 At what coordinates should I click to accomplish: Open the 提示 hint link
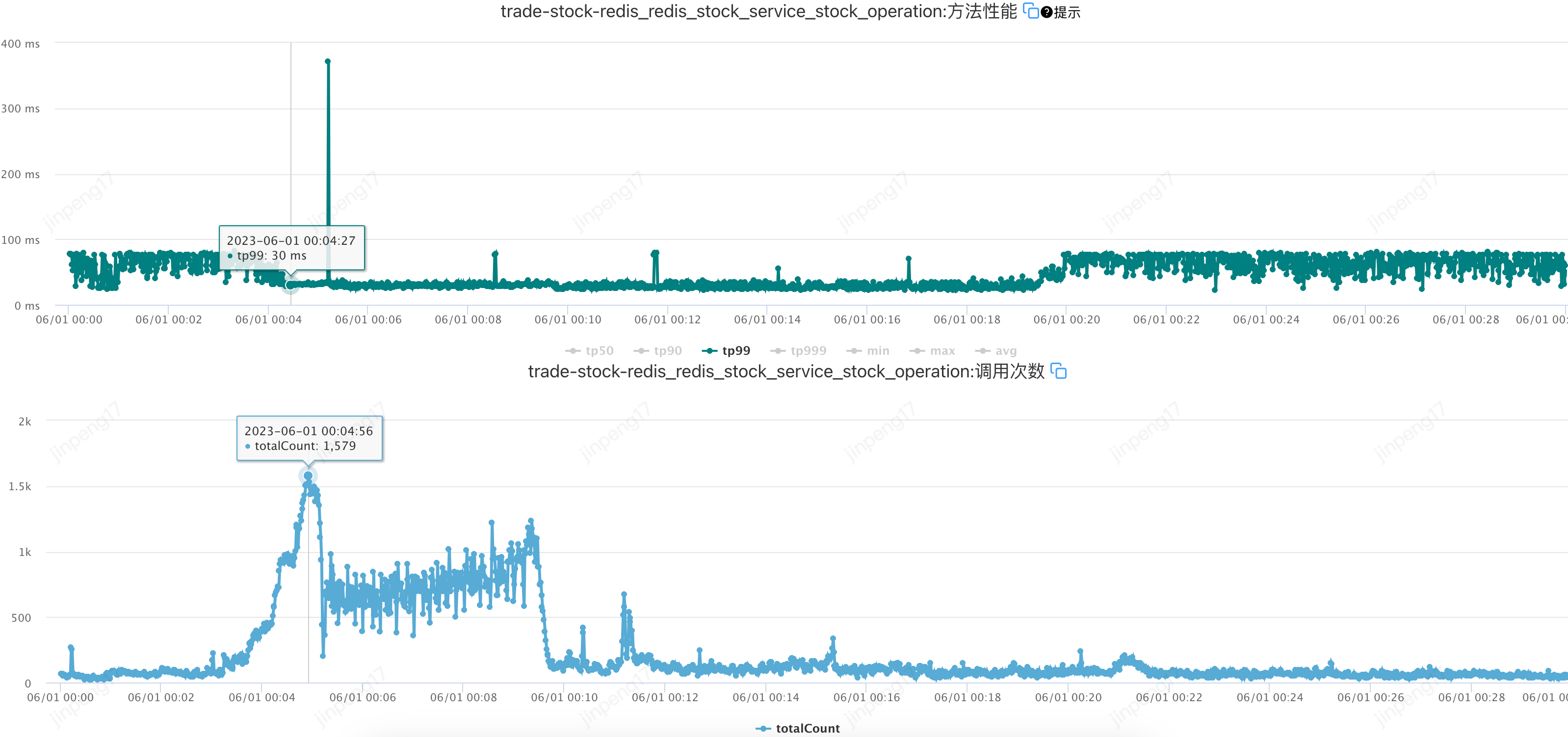(x=1067, y=12)
